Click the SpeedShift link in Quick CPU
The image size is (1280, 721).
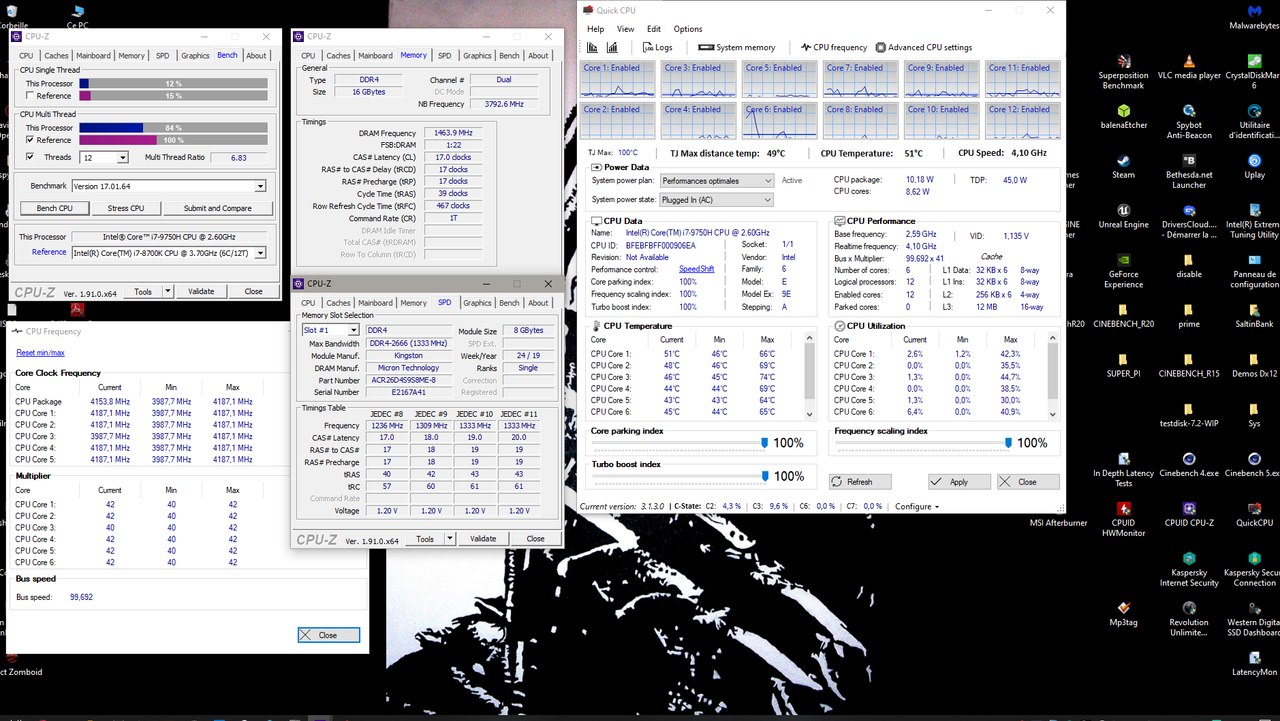pyautogui.click(x=697, y=269)
